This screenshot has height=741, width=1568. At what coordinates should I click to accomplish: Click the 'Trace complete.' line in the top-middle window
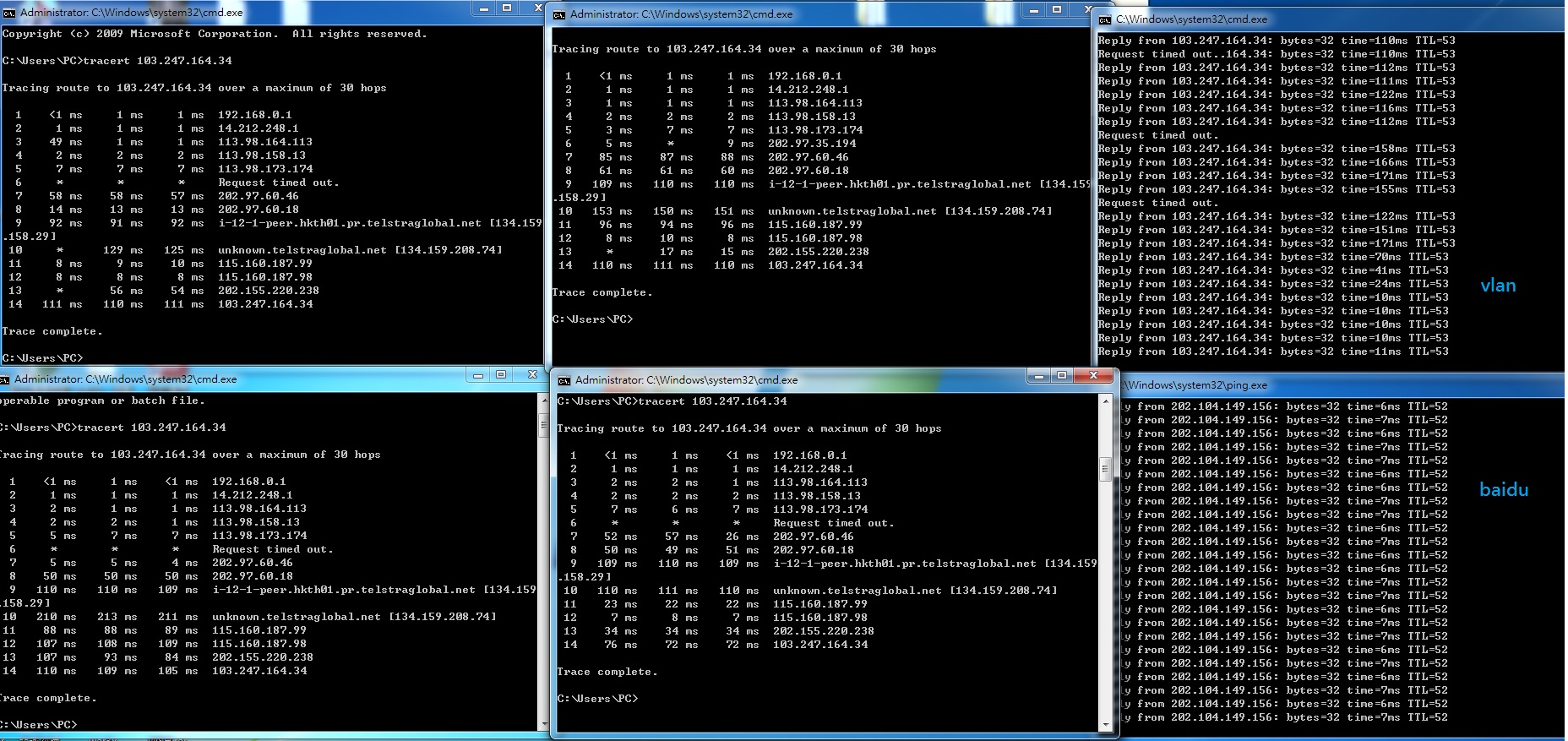[602, 292]
